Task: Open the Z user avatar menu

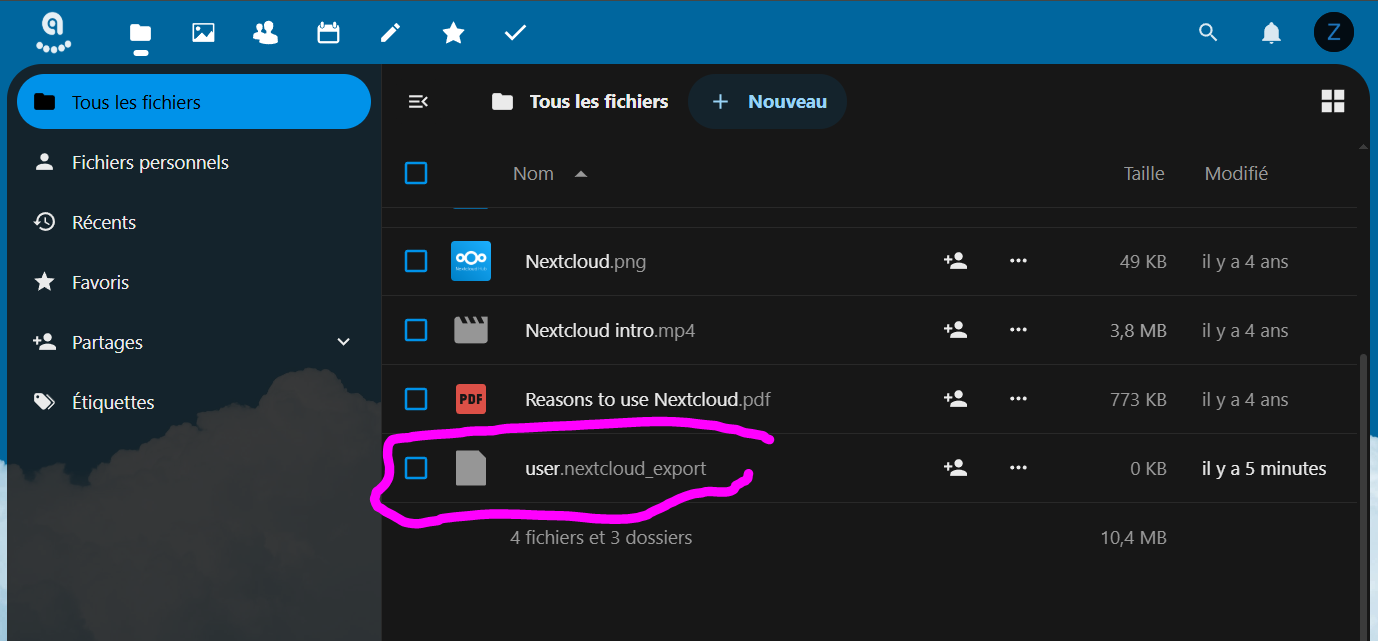Action: point(1333,33)
